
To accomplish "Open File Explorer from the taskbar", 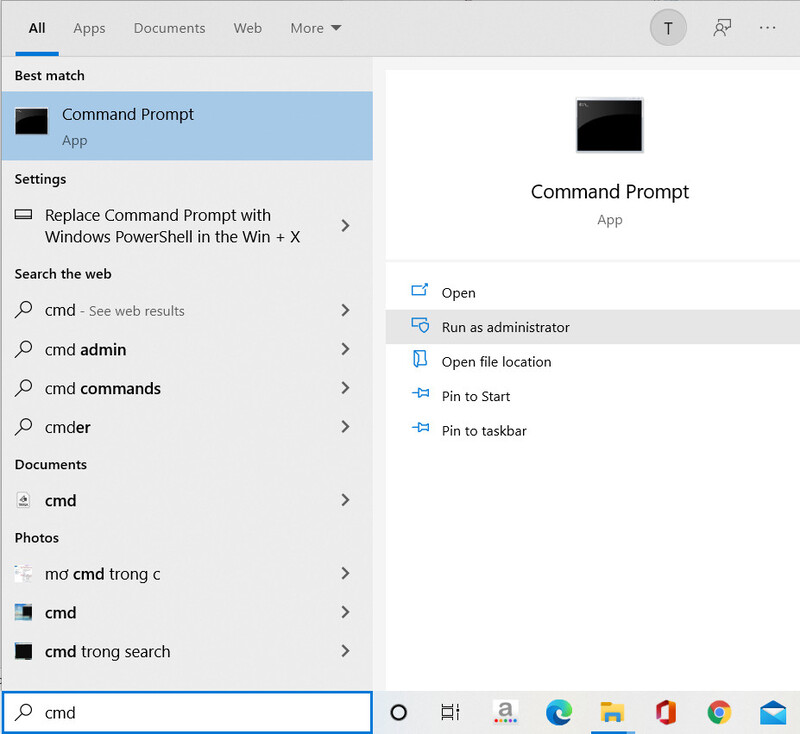I will tap(612, 712).
